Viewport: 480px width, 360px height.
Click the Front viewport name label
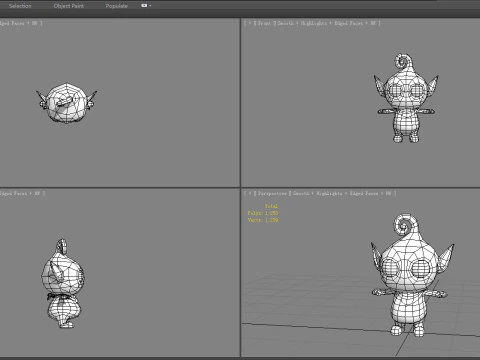(265, 23)
